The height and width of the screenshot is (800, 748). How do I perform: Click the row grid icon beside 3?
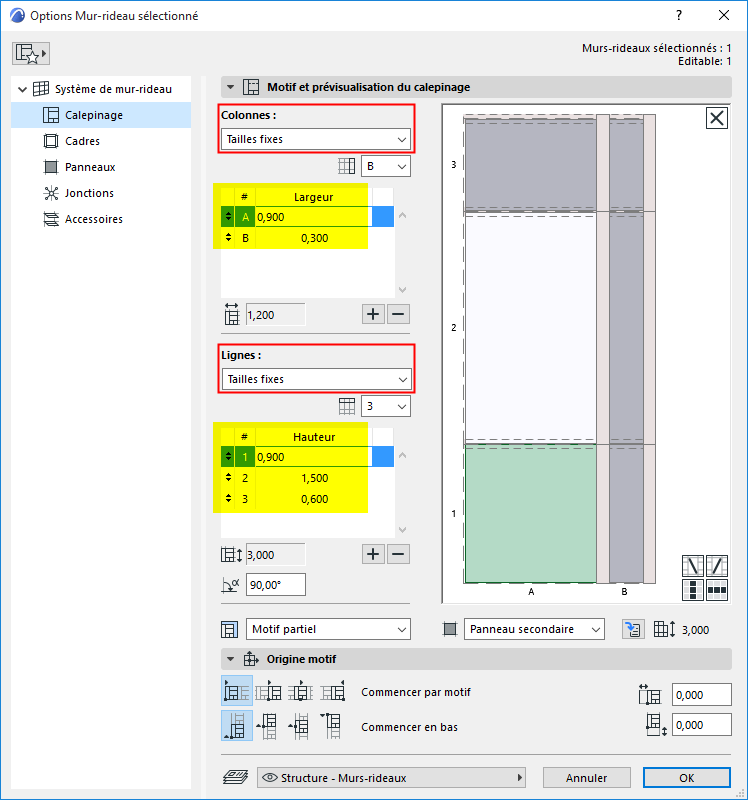(346, 406)
